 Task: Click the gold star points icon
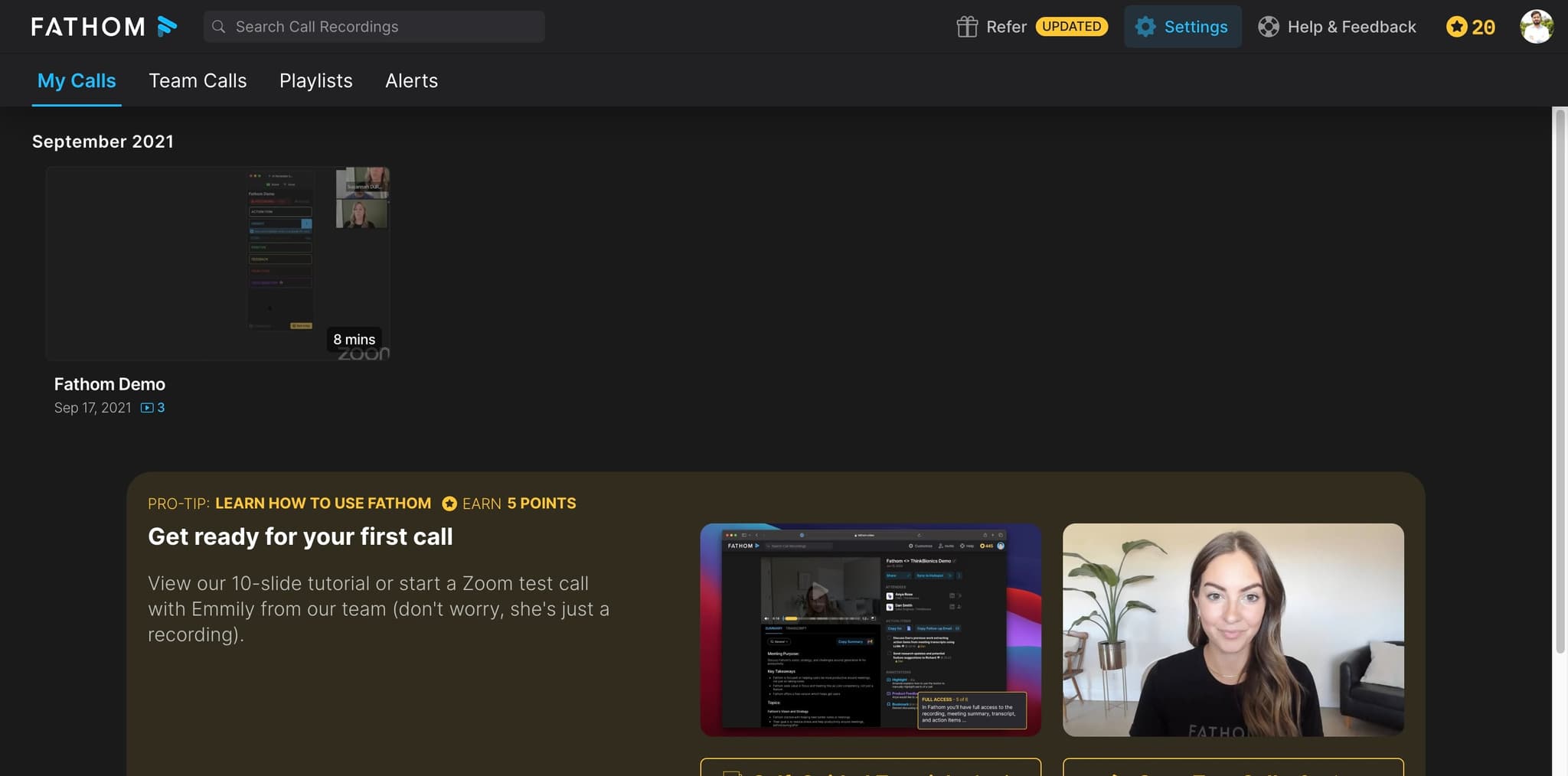1456,27
